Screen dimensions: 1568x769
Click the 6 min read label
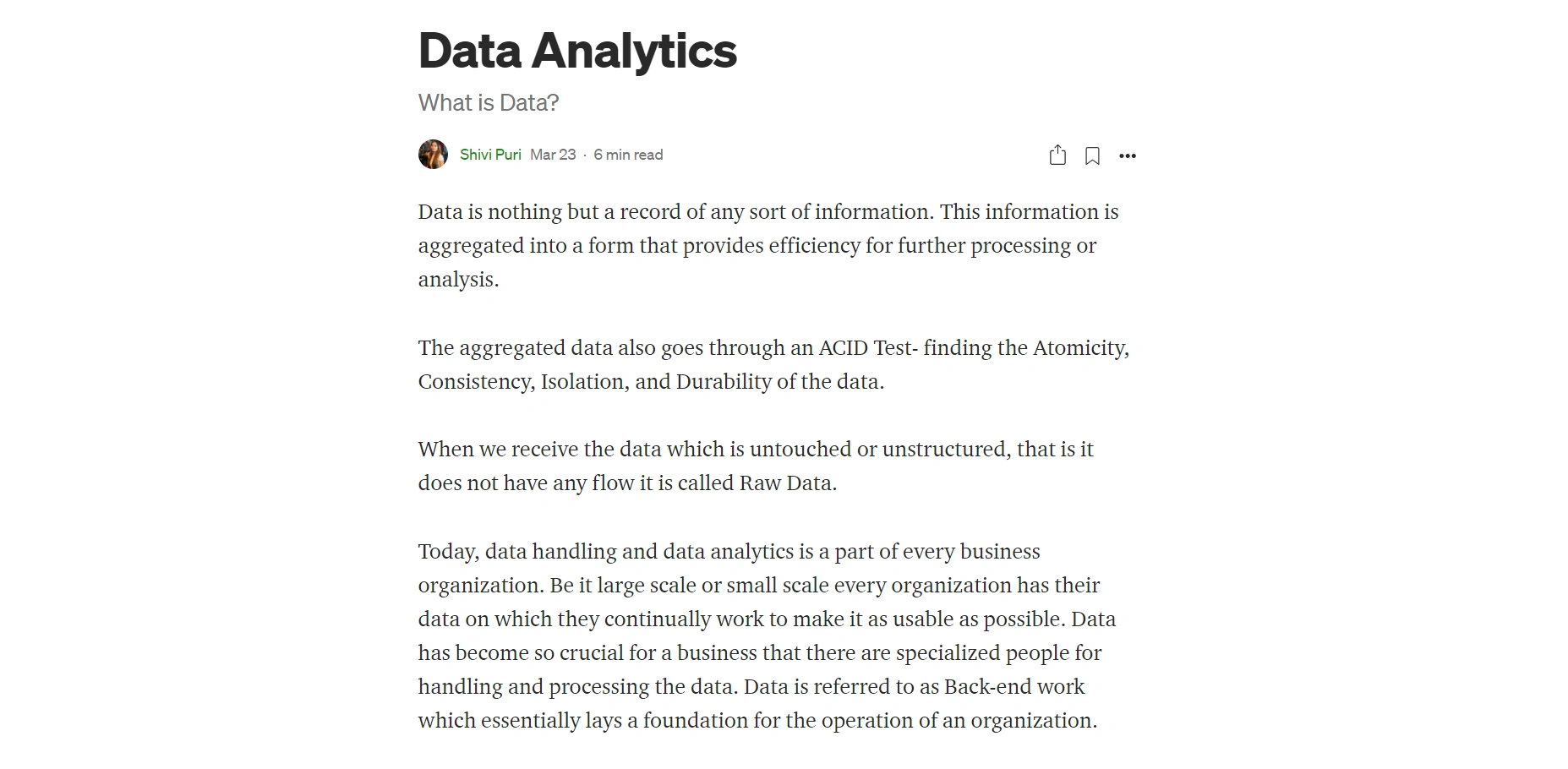coord(628,155)
